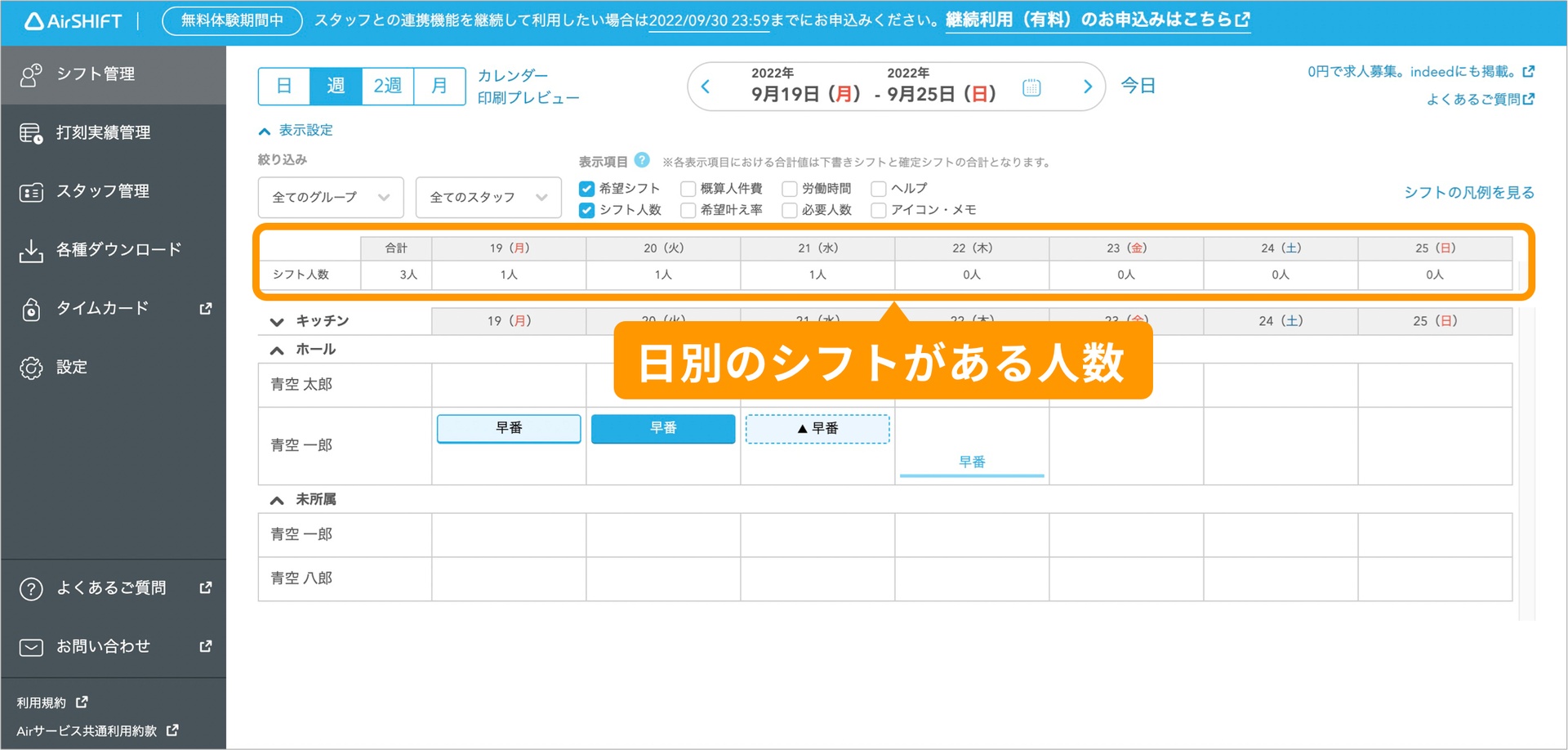Click the 表示項目 help question icon

point(642,160)
